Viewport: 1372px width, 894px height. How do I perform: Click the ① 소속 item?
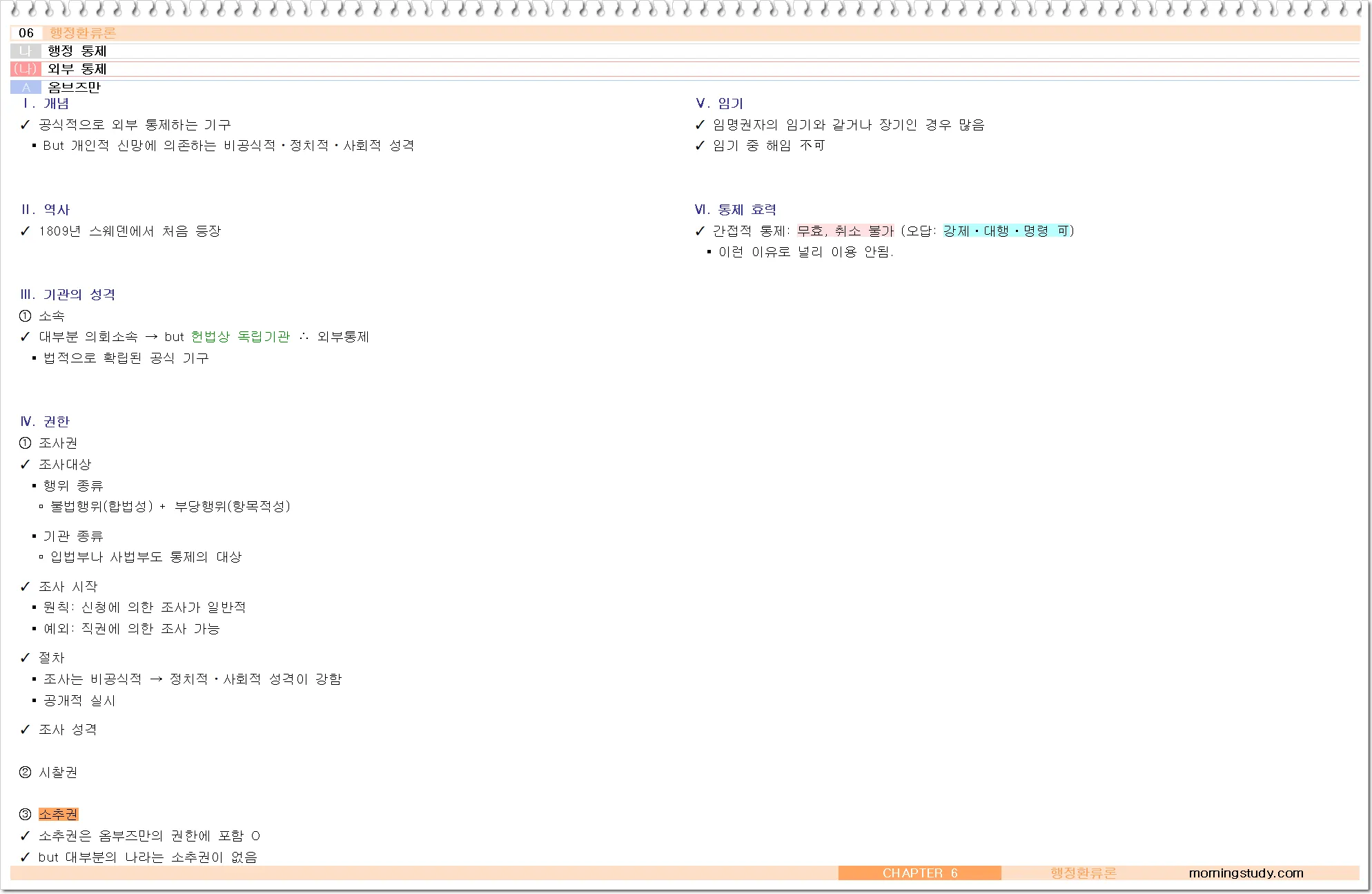point(42,316)
